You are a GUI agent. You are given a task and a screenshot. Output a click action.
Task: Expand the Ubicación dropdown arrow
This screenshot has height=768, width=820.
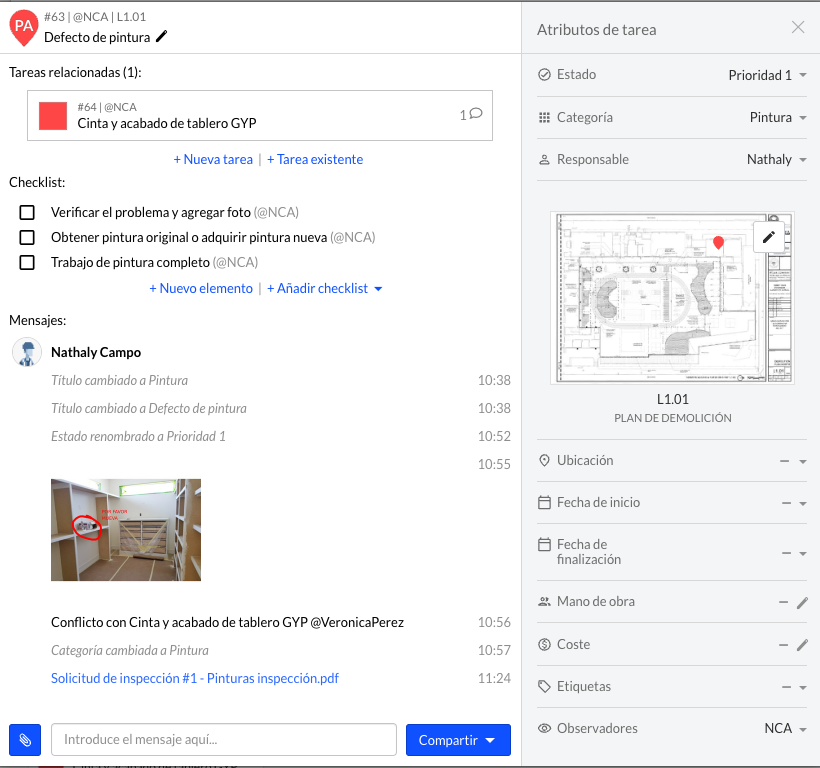point(803,462)
